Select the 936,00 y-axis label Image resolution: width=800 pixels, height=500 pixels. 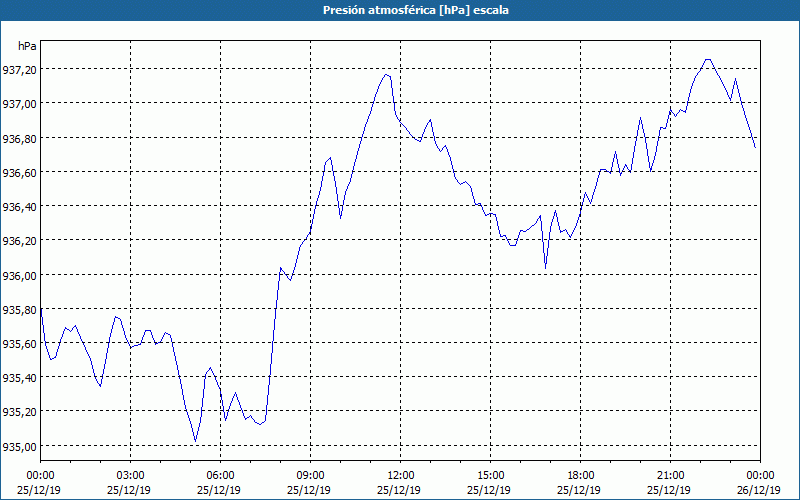(19, 276)
